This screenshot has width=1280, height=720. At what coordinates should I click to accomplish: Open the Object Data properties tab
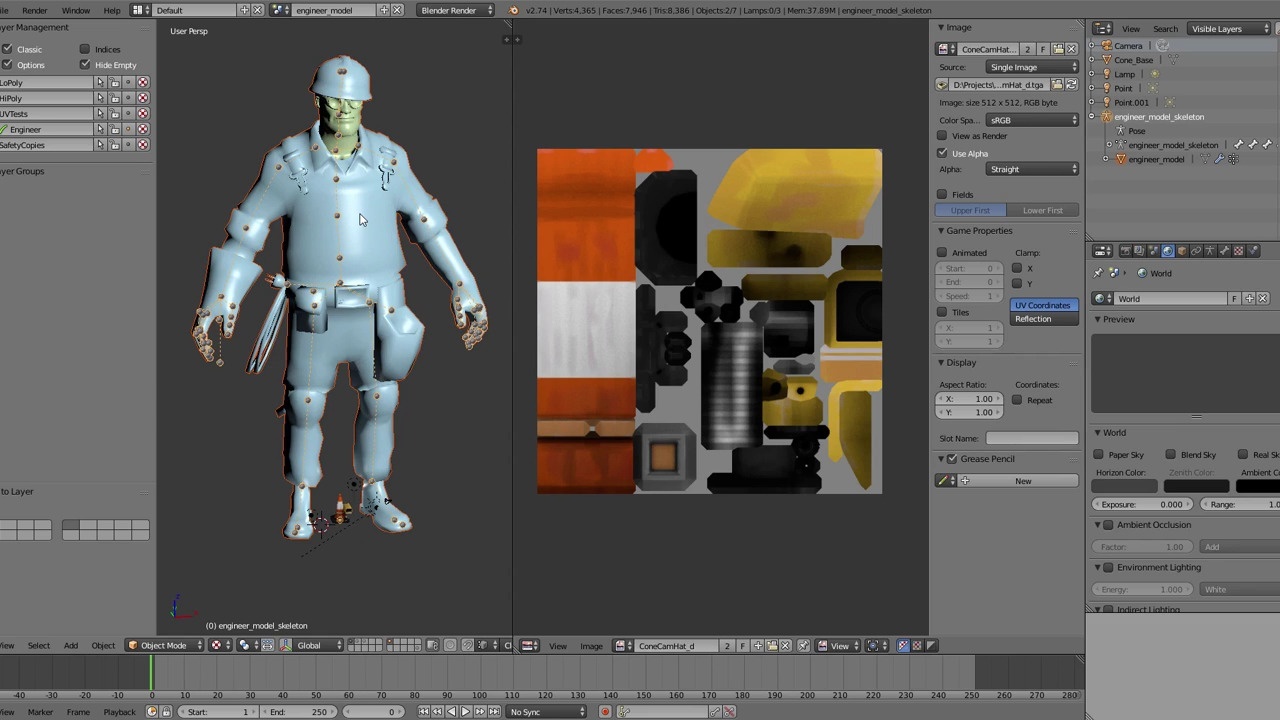(x=1210, y=250)
